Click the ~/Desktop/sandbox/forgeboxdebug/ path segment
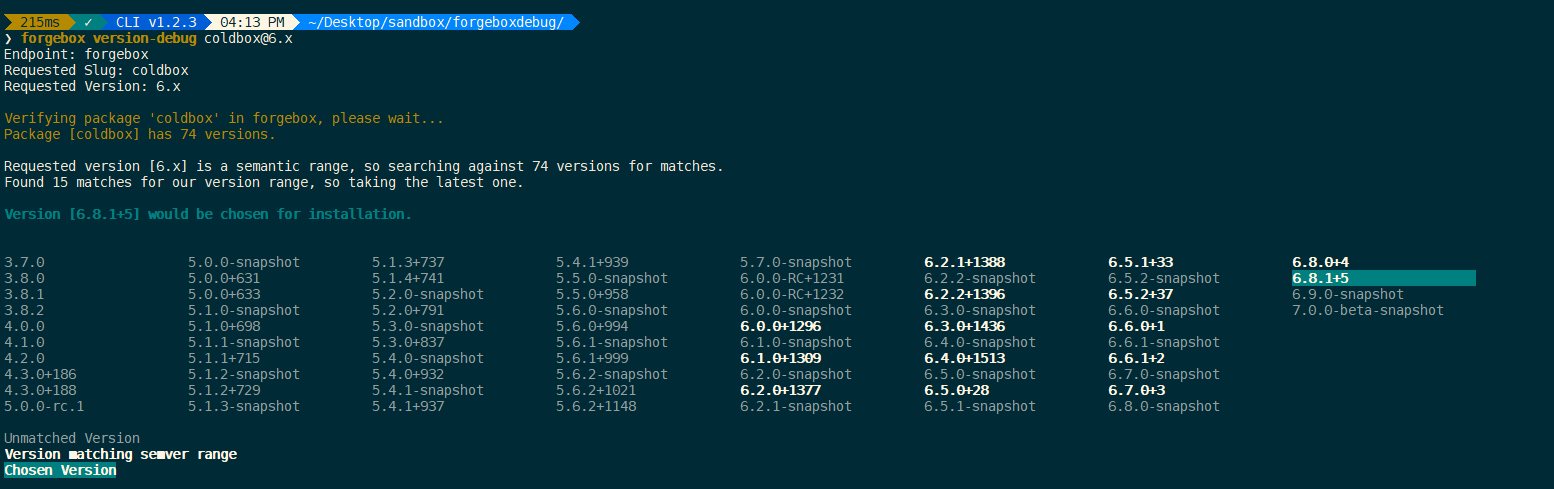1554x489 pixels. pos(436,22)
